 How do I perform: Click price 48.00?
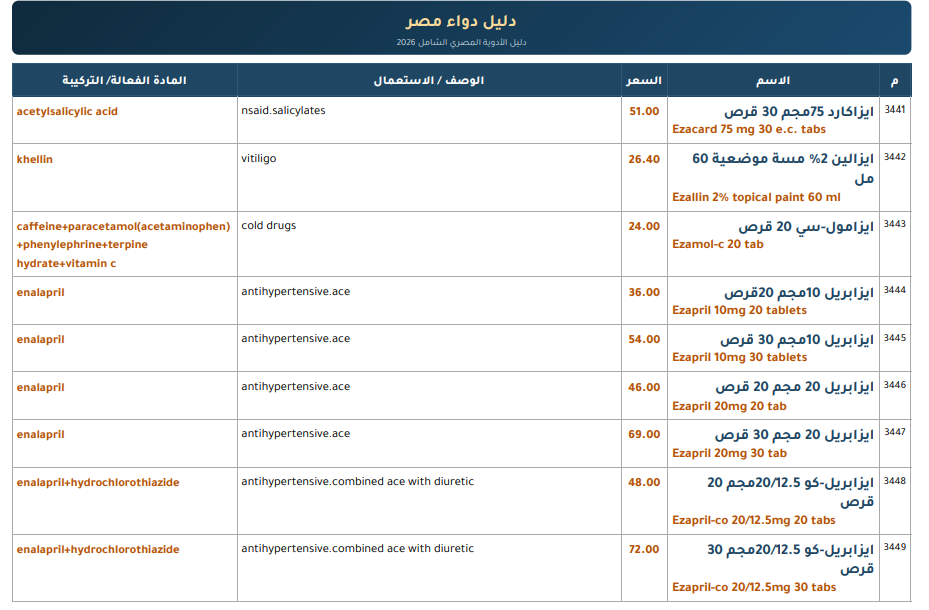coord(644,482)
